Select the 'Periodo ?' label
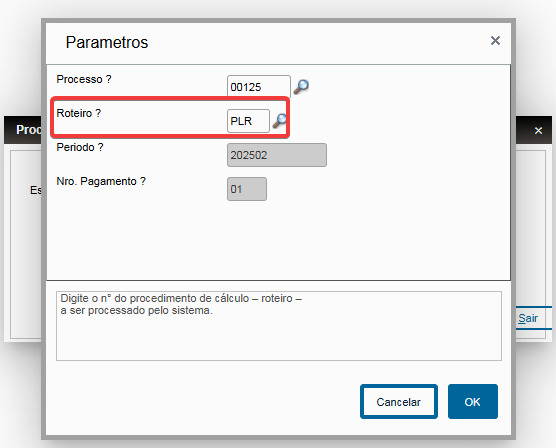The height and width of the screenshot is (448, 556). 80,147
